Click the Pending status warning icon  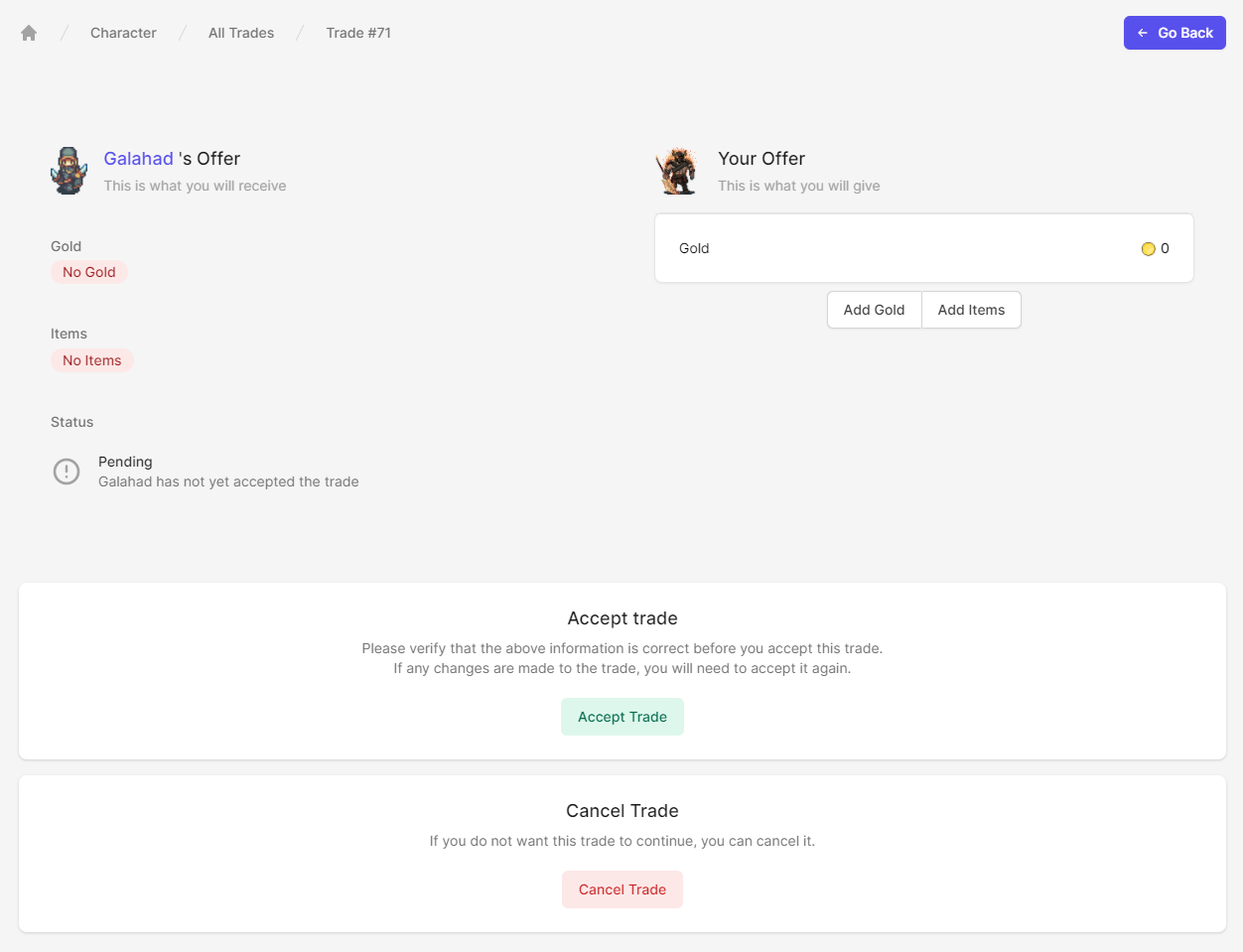(67, 472)
